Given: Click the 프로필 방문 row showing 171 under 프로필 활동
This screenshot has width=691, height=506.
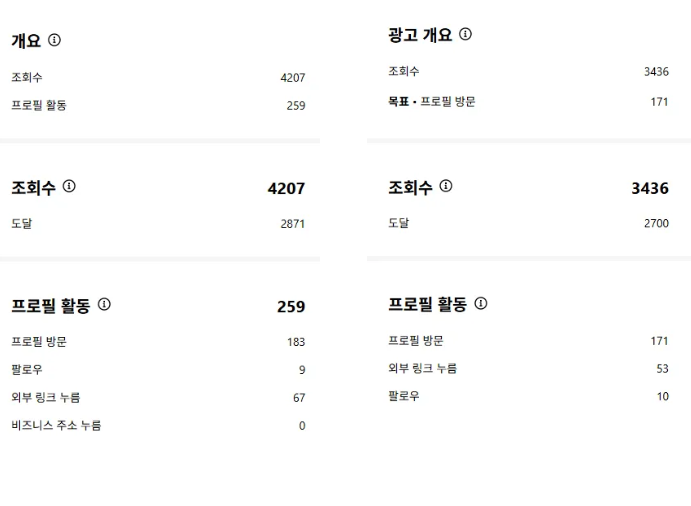Looking at the screenshot, I should click(528, 341).
